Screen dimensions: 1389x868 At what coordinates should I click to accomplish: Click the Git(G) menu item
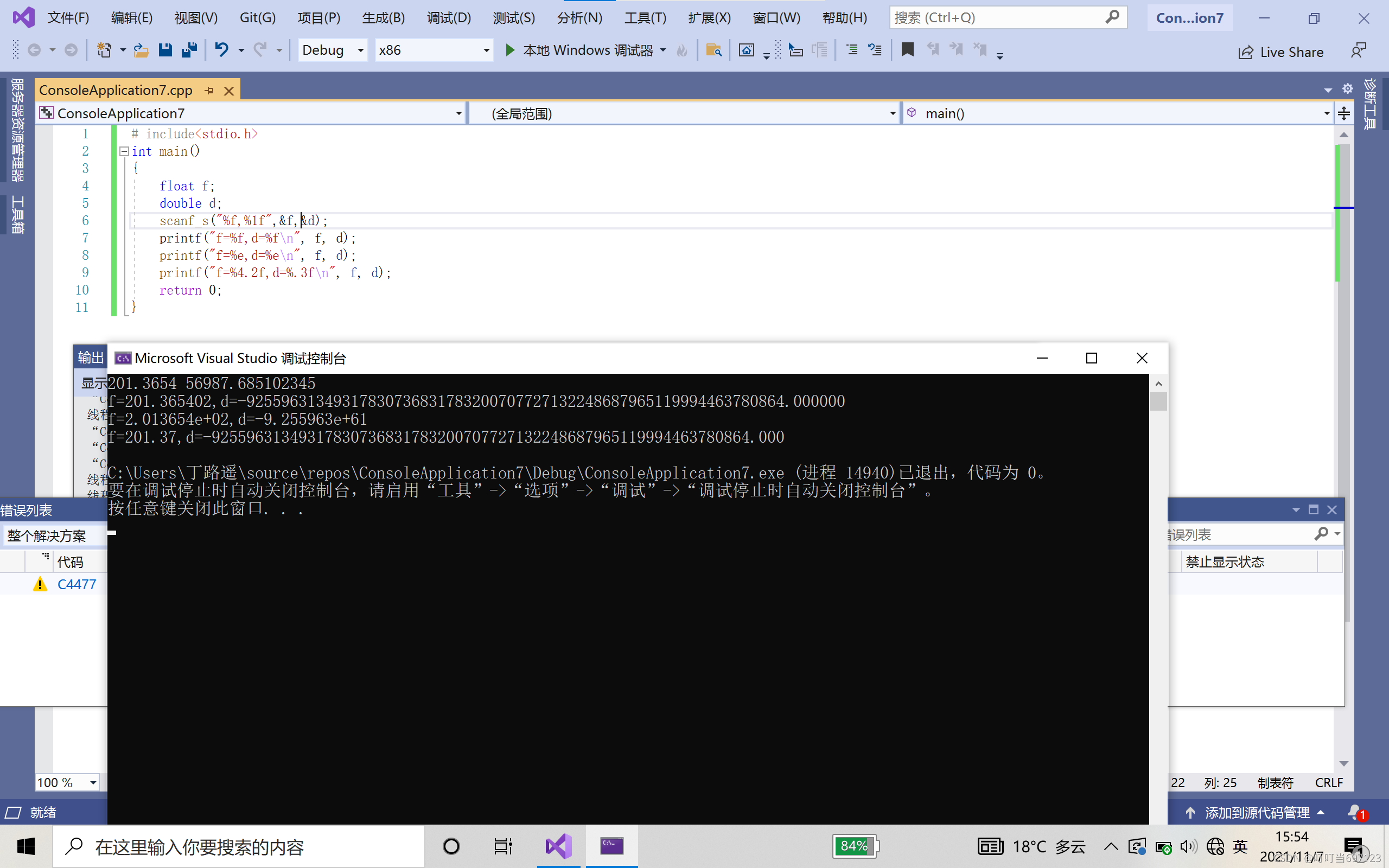click(x=257, y=17)
